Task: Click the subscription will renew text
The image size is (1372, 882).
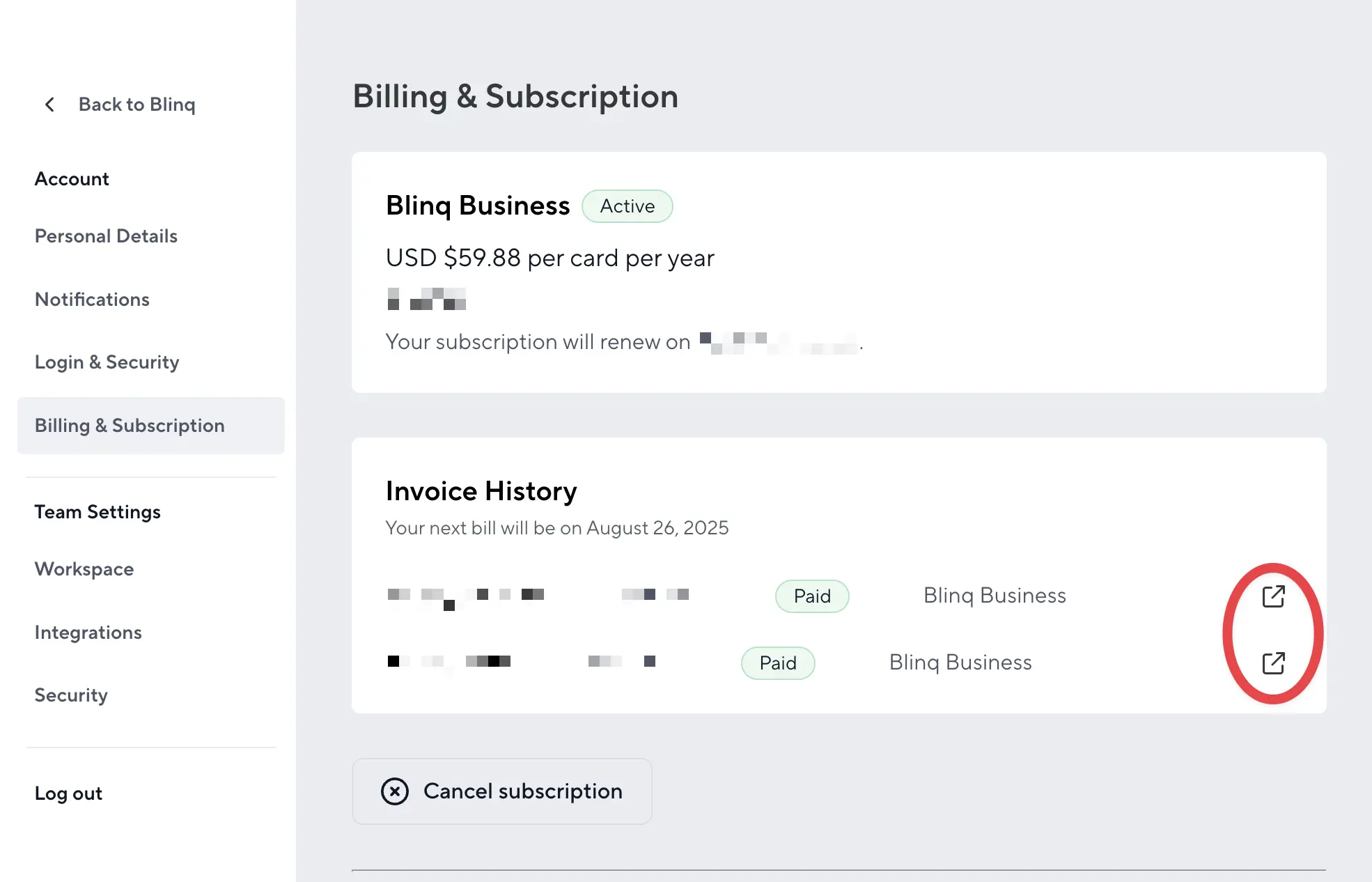Action: coord(538,342)
